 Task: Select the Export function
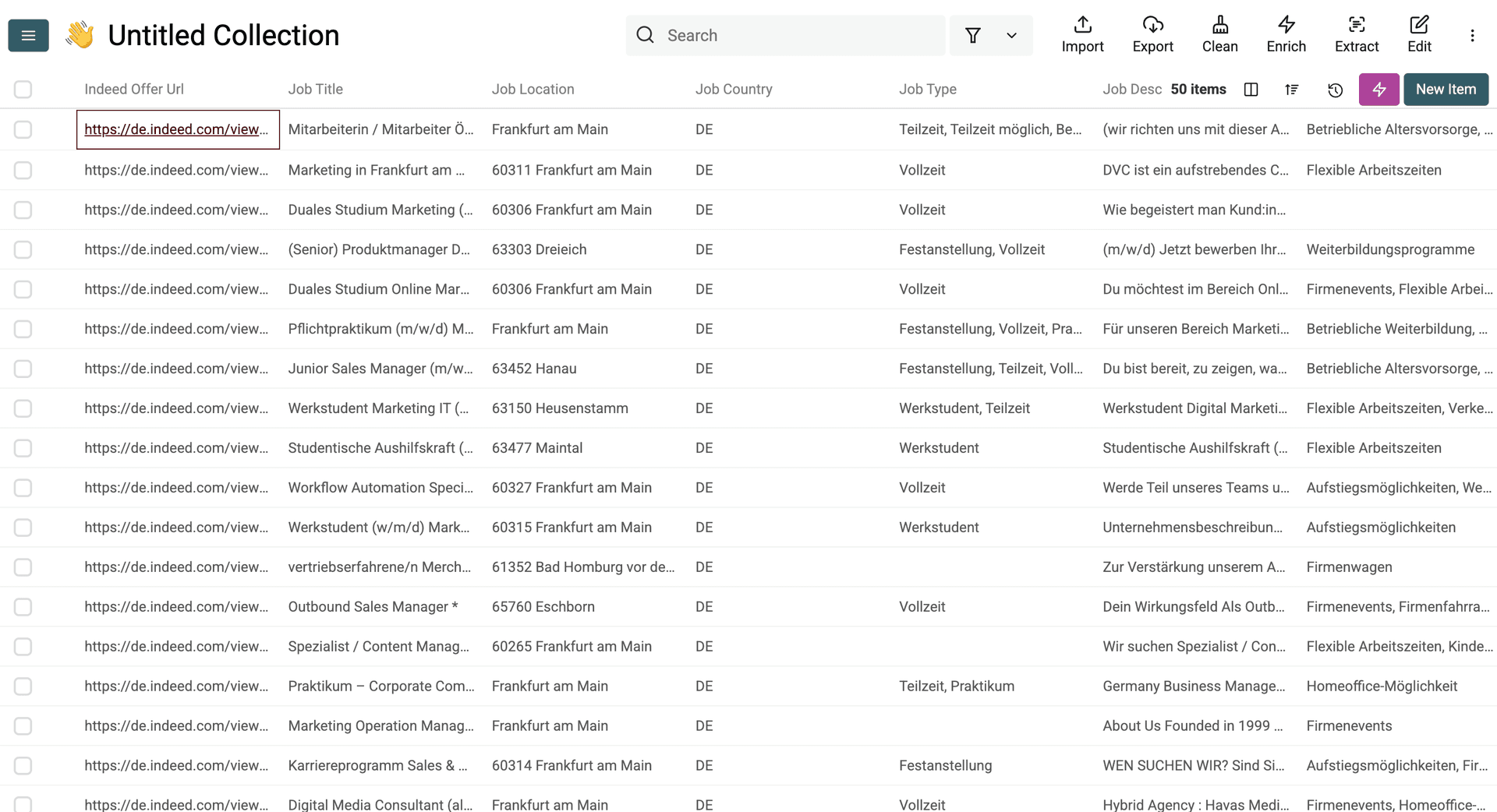tap(1152, 34)
